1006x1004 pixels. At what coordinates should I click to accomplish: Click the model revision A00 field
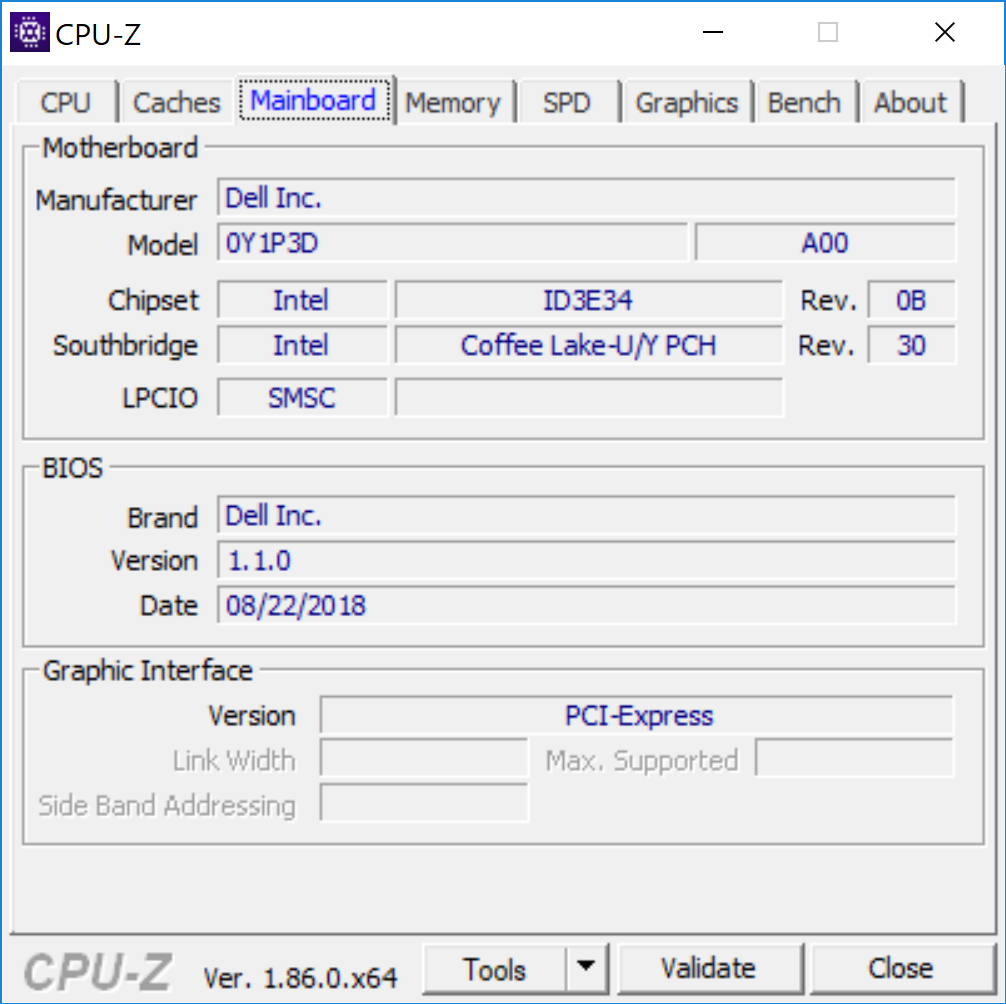point(826,242)
